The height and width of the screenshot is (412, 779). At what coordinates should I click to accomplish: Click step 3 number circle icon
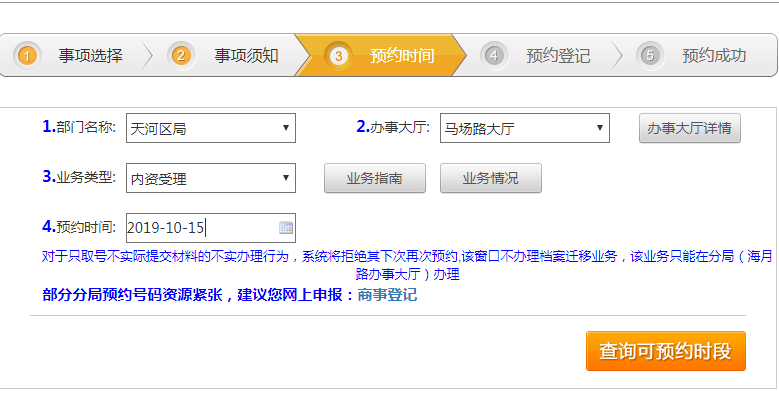pyautogui.click(x=338, y=56)
